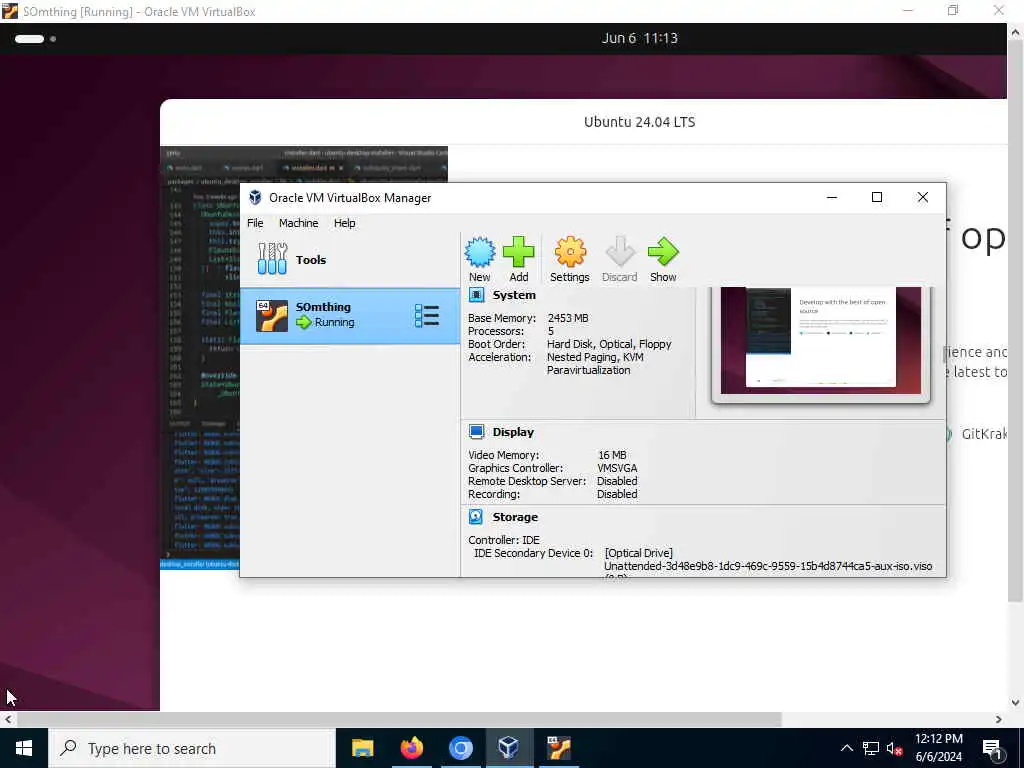This screenshot has height=768, width=1024.
Task: Open Firefox from the taskbar
Action: (x=411, y=748)
